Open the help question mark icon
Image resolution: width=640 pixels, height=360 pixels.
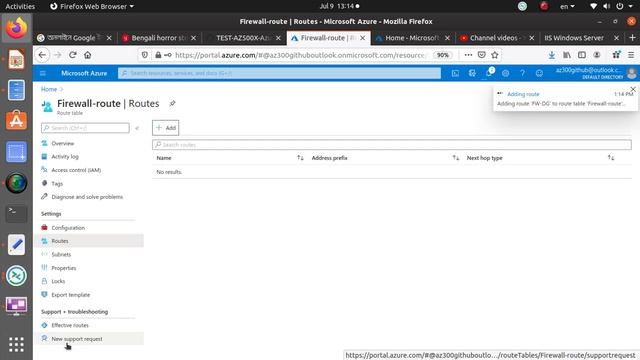522,73
